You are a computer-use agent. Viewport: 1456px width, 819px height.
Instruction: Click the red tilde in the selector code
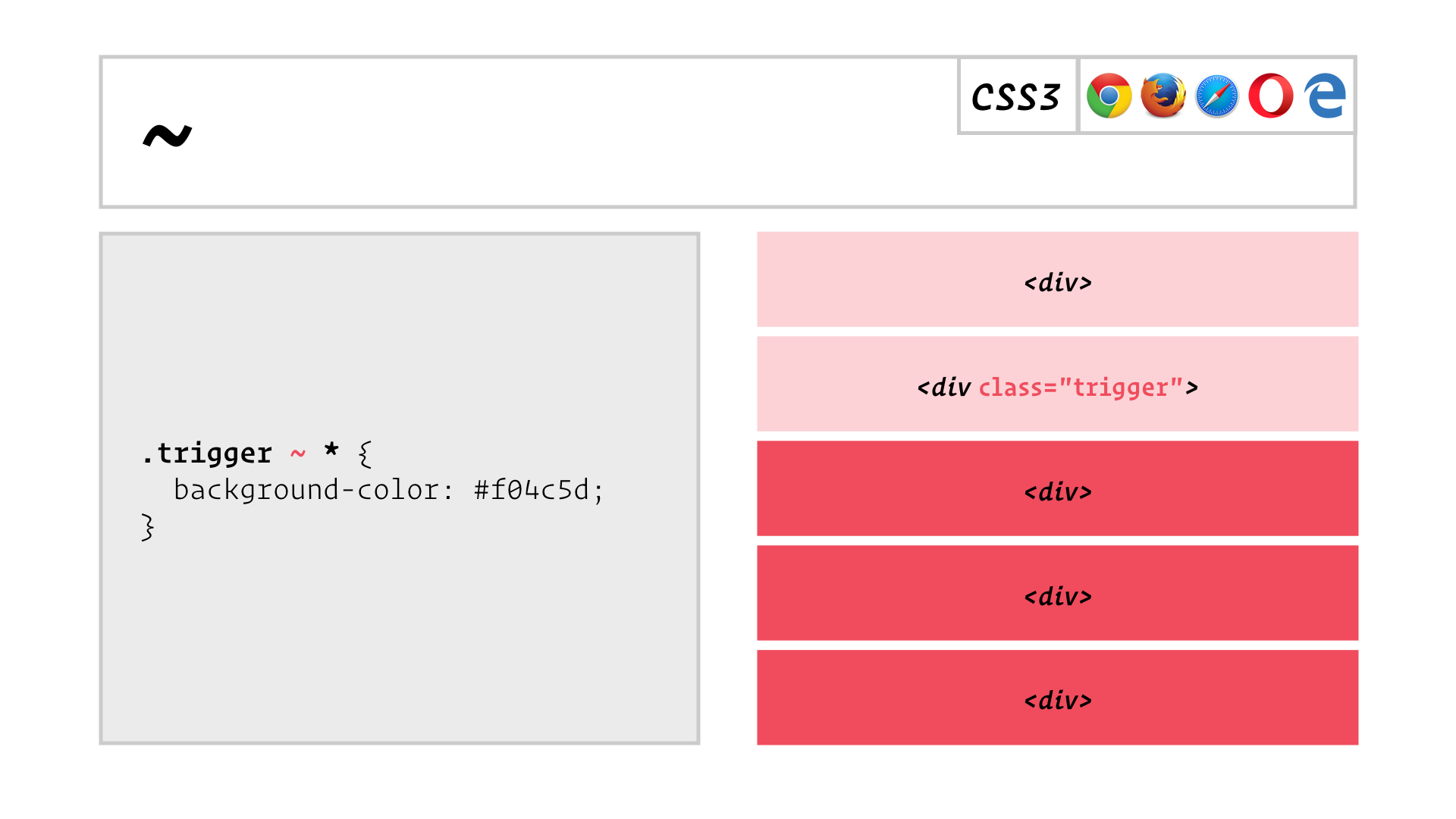tap(297, 453)
